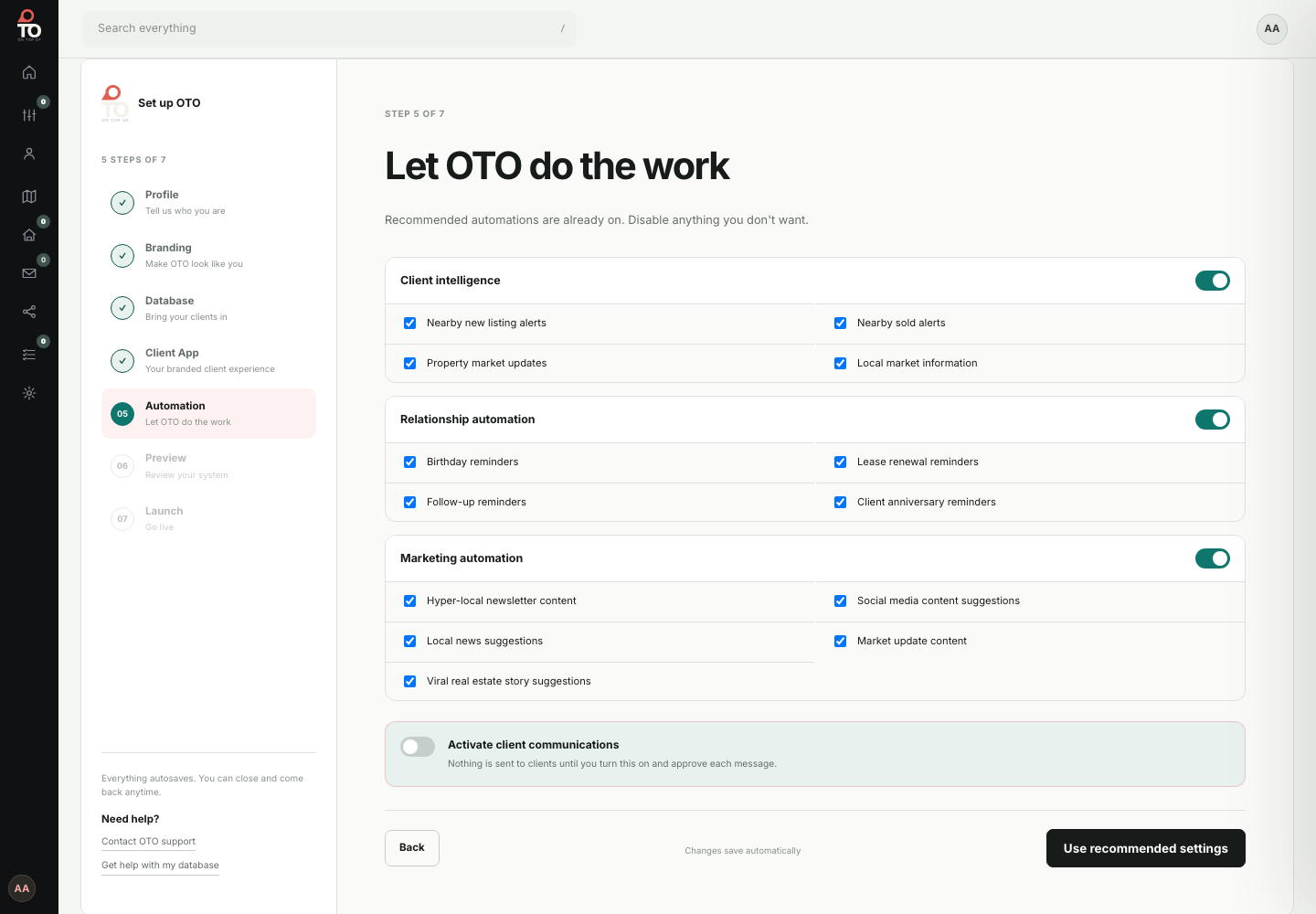Go to the Profile setup step
The height and width of the screenshot is (914, 1316).
(x=208, y=202)
